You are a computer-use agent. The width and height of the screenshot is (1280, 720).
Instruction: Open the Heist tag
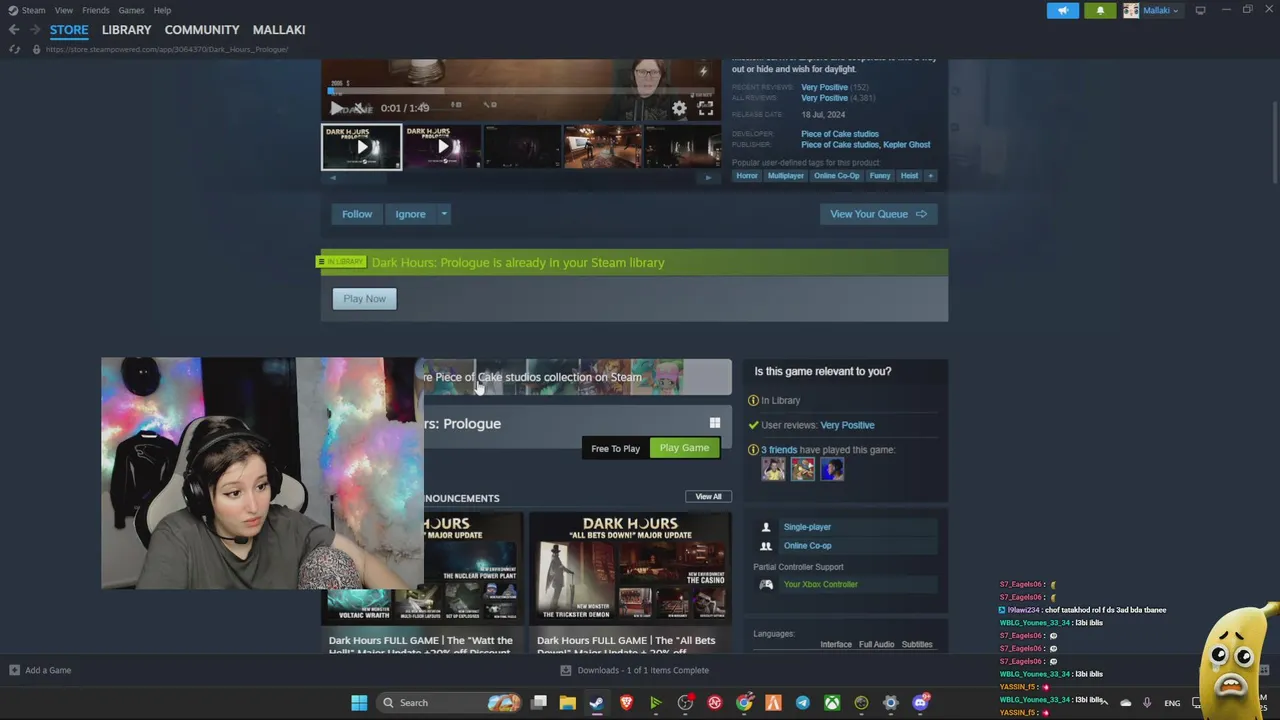click(x=909, y=176)
